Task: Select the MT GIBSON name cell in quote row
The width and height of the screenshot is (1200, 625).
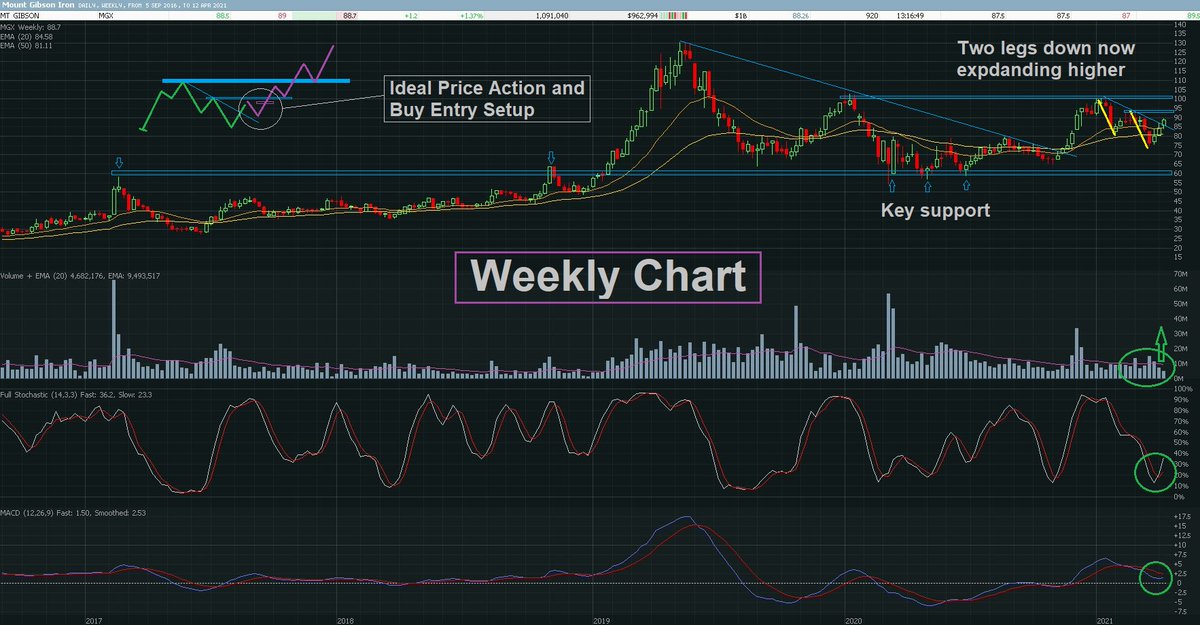Action: point(20,18)
